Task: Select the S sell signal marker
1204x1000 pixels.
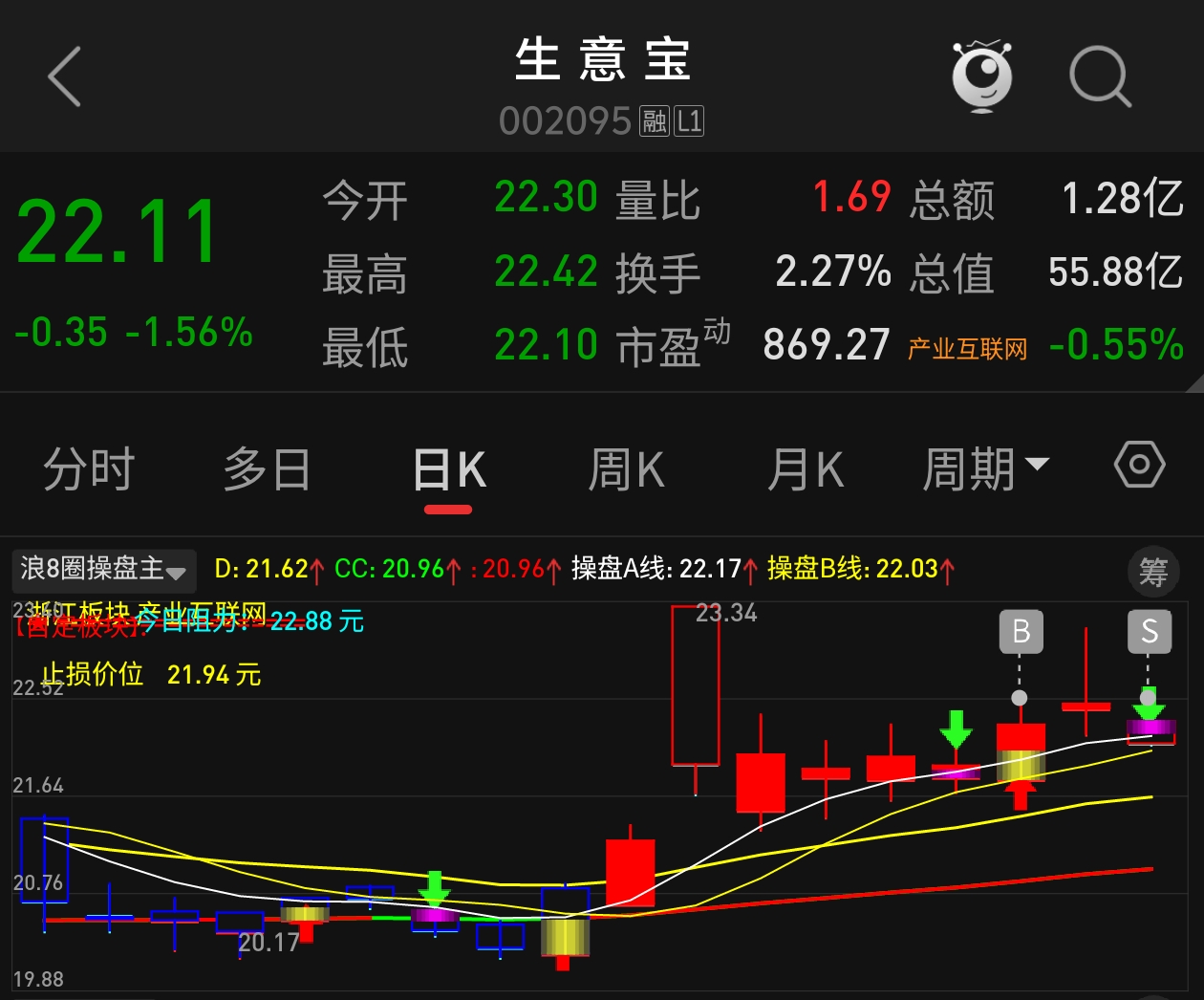Action: 1150,632
